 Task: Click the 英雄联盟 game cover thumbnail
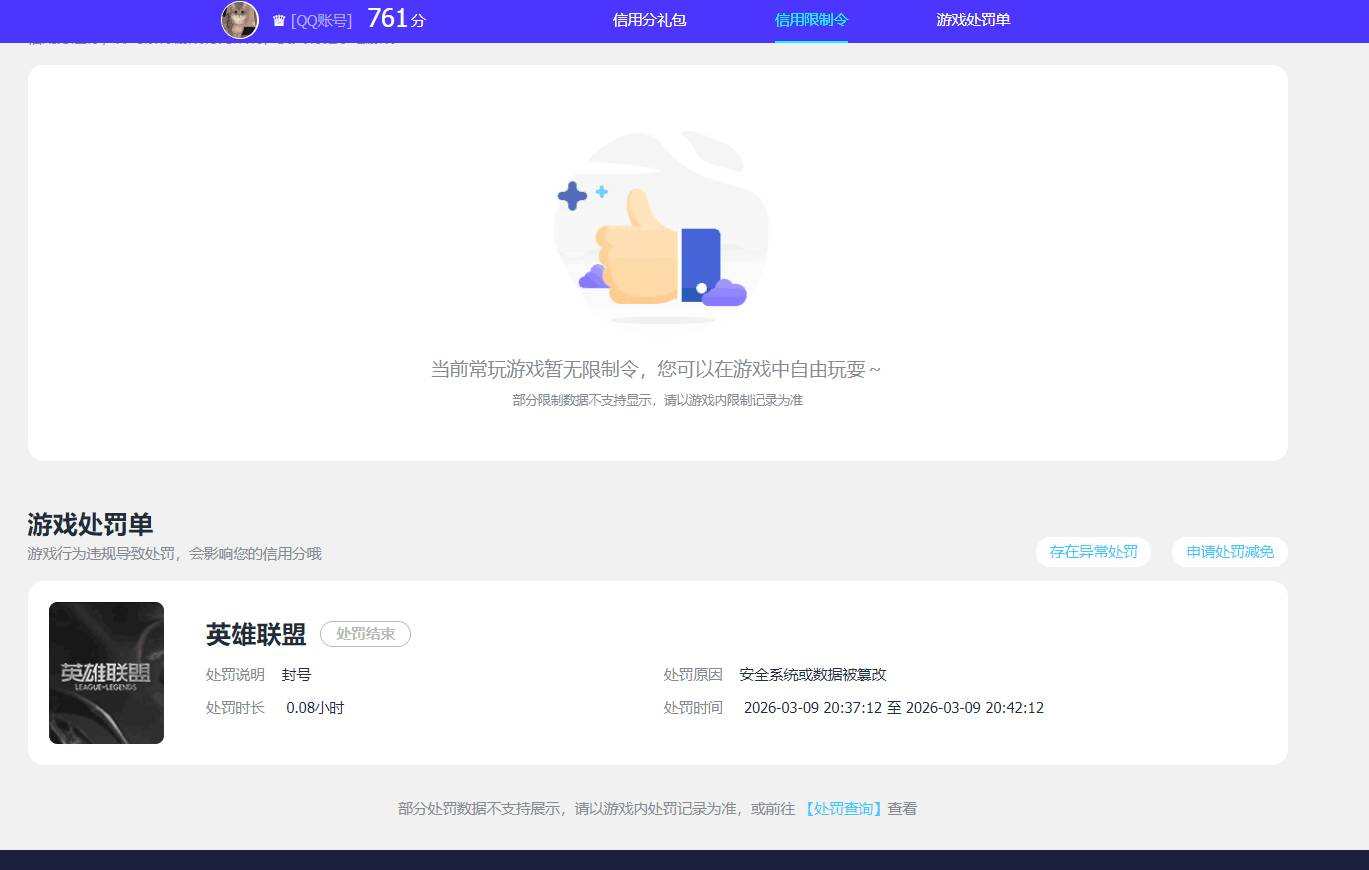click(106, 673)
